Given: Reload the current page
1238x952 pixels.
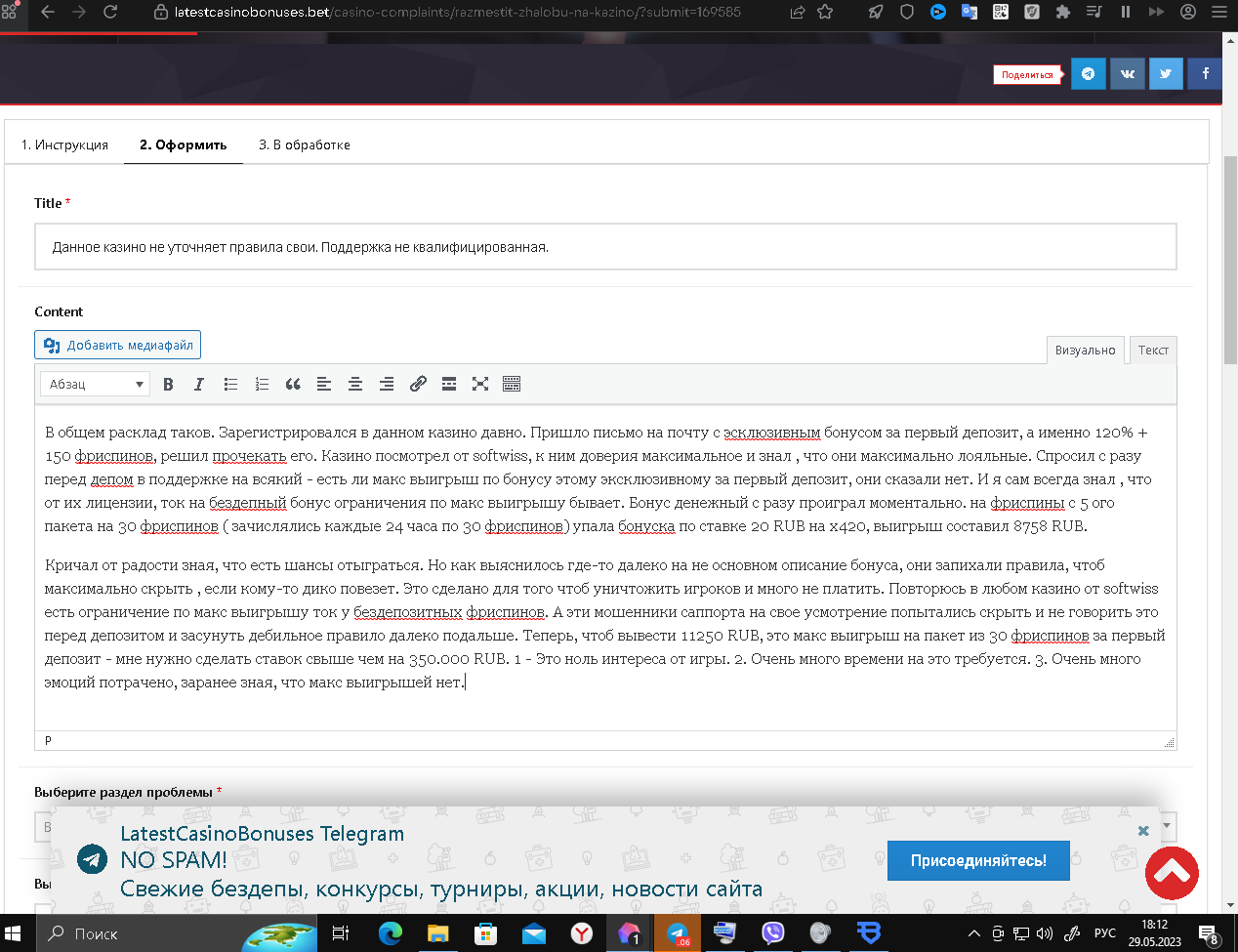Looking at the screenshot, I should [x=110, y=12].
